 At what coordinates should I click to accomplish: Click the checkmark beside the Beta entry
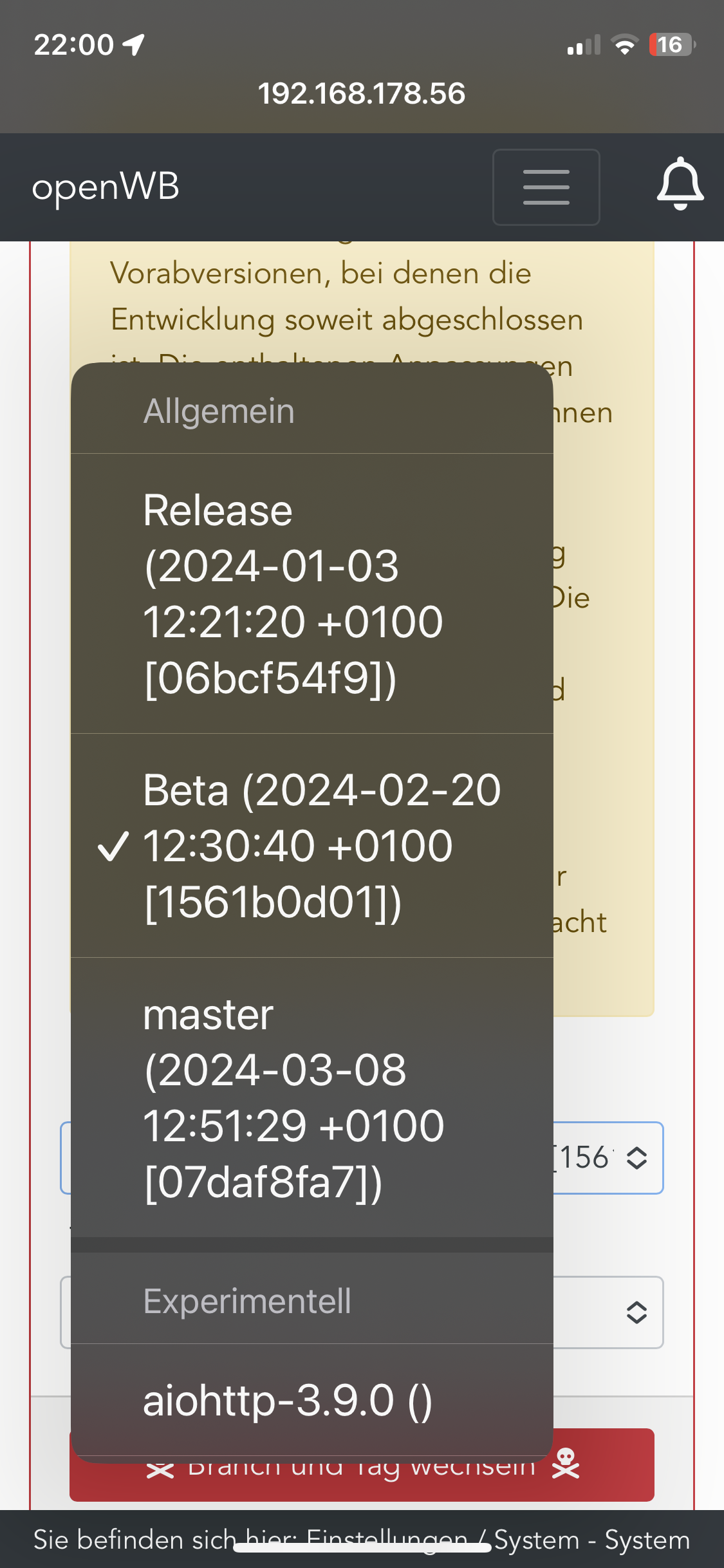click(x=113, y=846)
